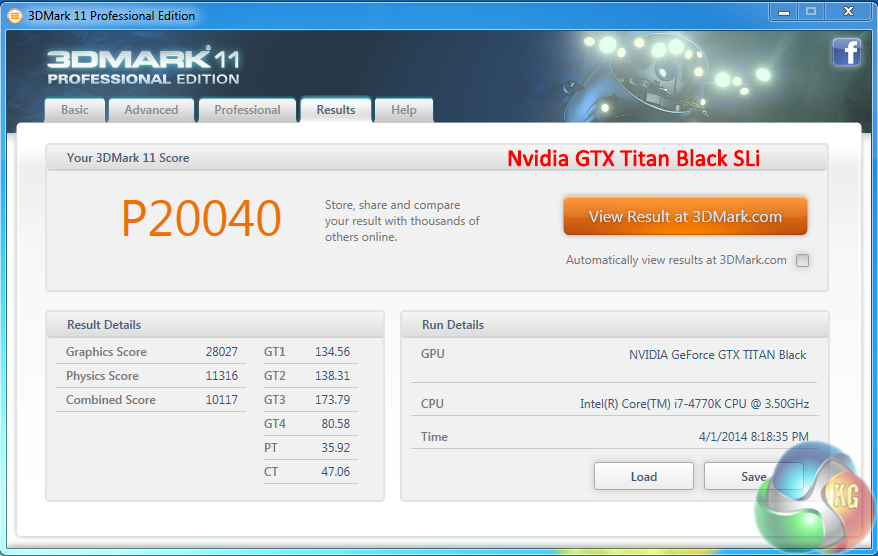Switch to the Advanced tab
This screenshot has height=556, width=878.
pos(151,110)
